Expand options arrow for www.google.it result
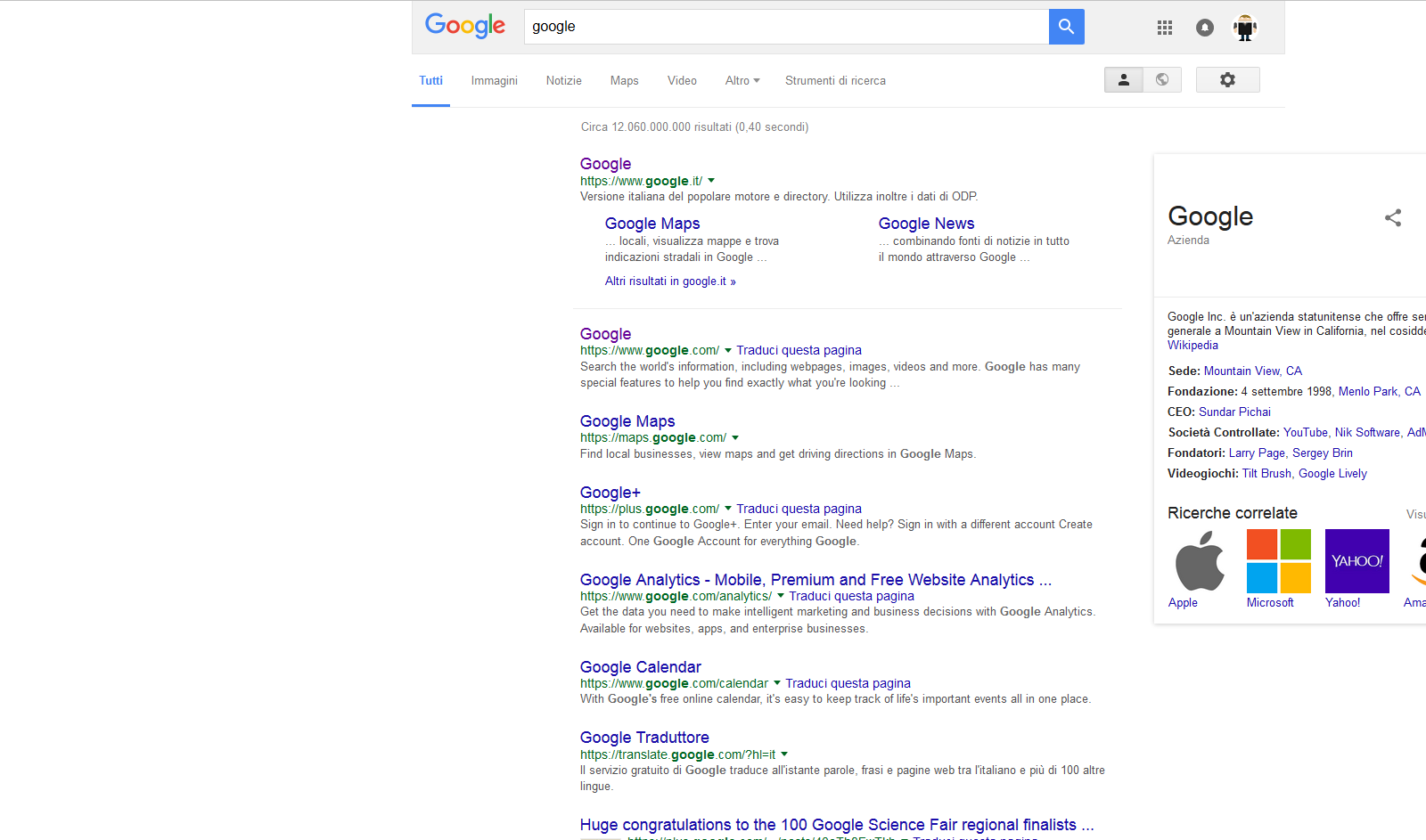The width and height of the screenshot is (1426, 840). [711, 181]
